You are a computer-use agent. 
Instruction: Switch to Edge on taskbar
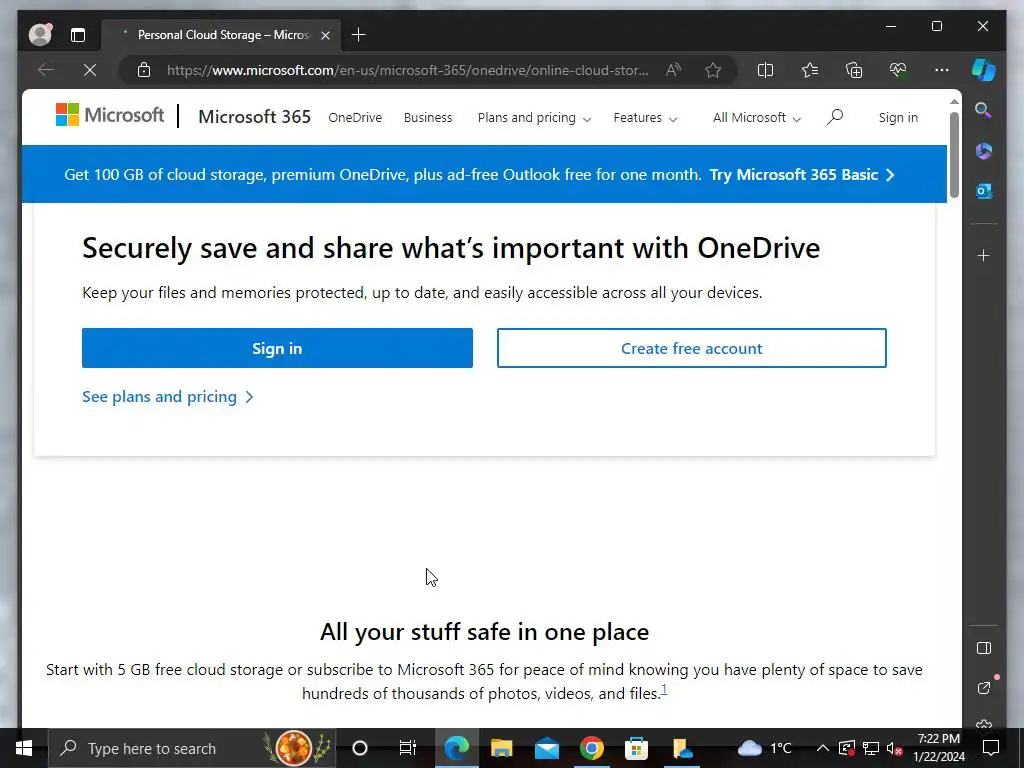[456, 748]
